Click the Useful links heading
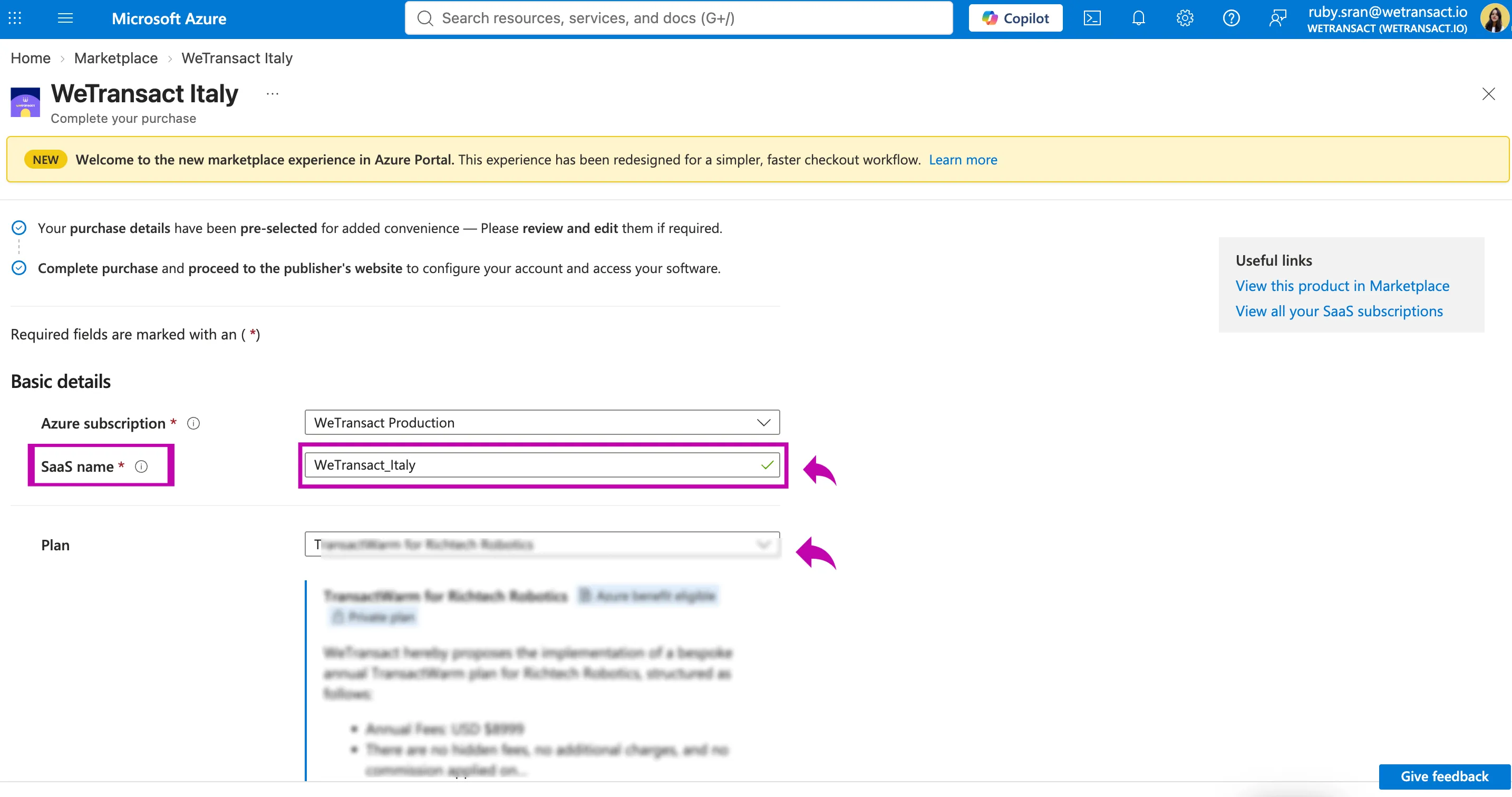The width and height of the screenshot is (1512, 797). pyautogui.click(x=1273, y=260)
